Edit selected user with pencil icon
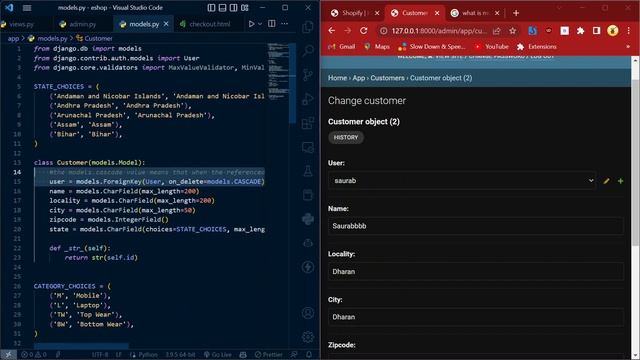 point(606,181)
